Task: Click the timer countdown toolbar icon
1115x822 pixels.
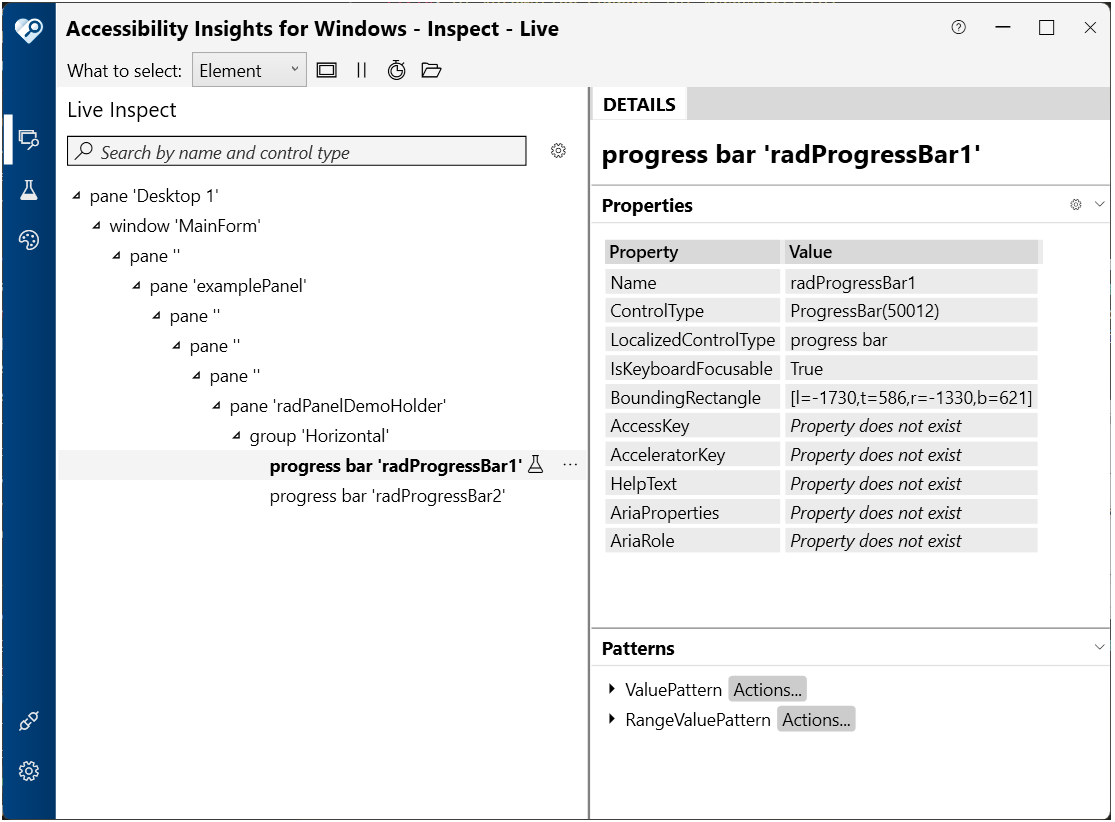Action: [396, 70]
